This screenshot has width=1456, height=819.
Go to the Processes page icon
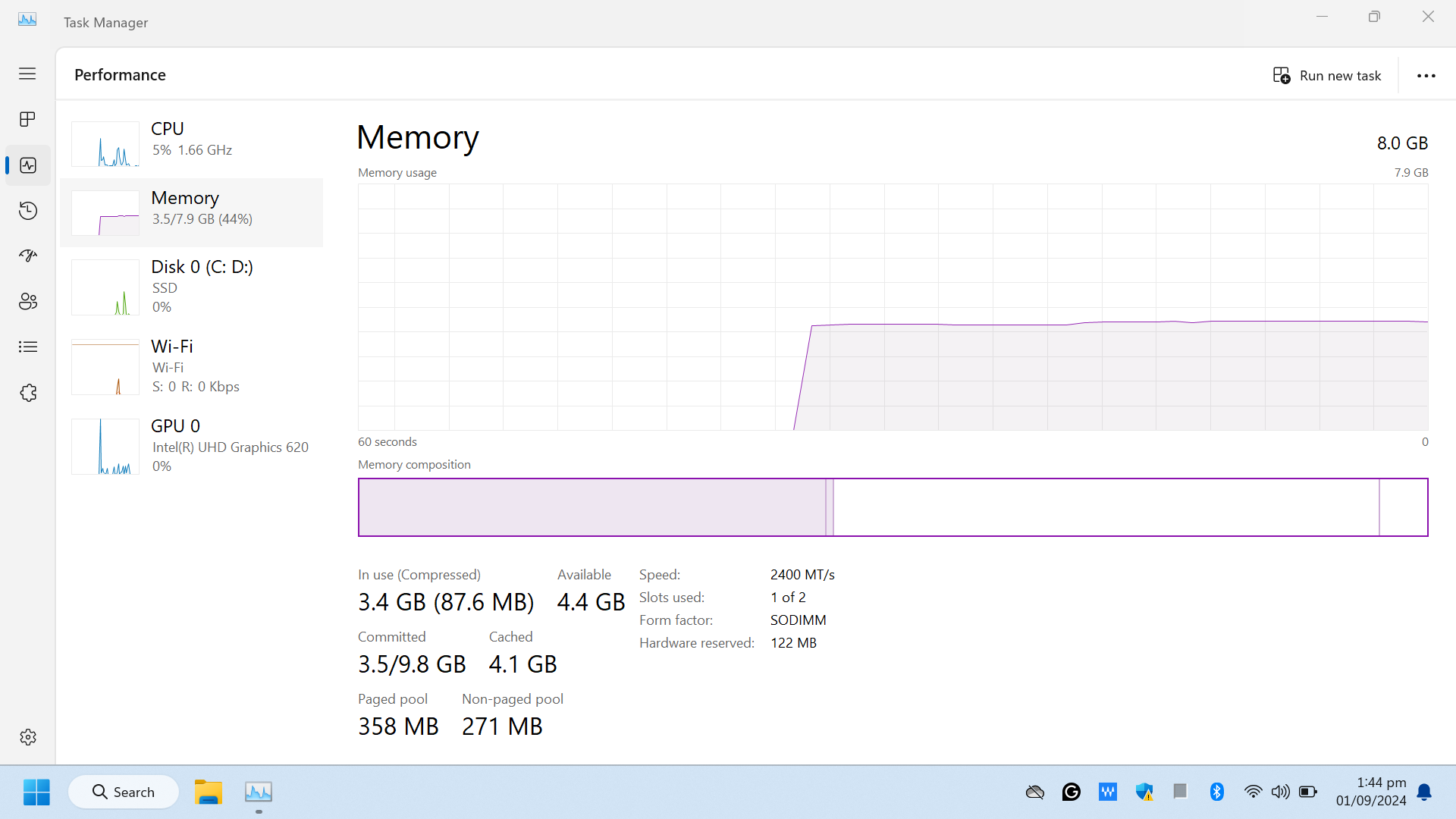click(27, 119)
